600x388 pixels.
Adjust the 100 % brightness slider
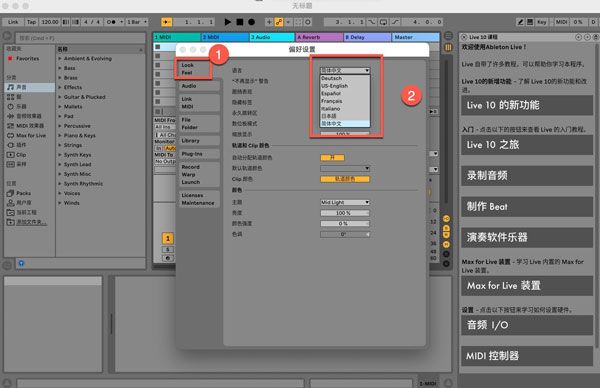[345, 213]
